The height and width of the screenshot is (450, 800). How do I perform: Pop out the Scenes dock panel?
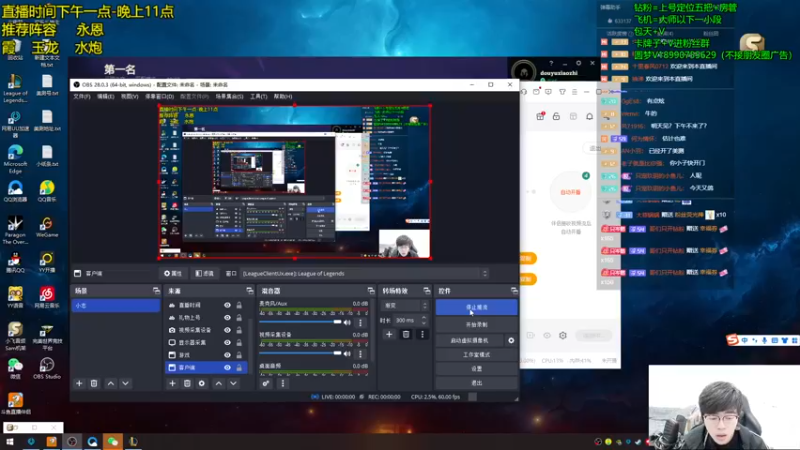pos(156,291)
